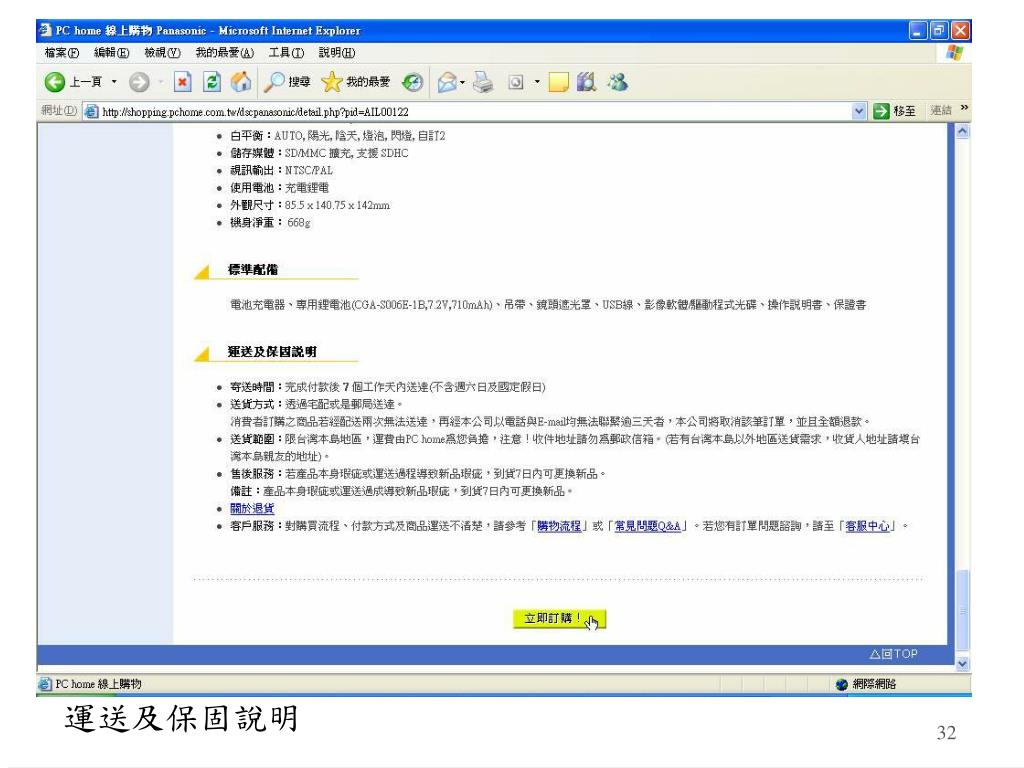The image size is (1024, 768).
Task: Open the 編輯(E) menu
Action: click(111, 53)
